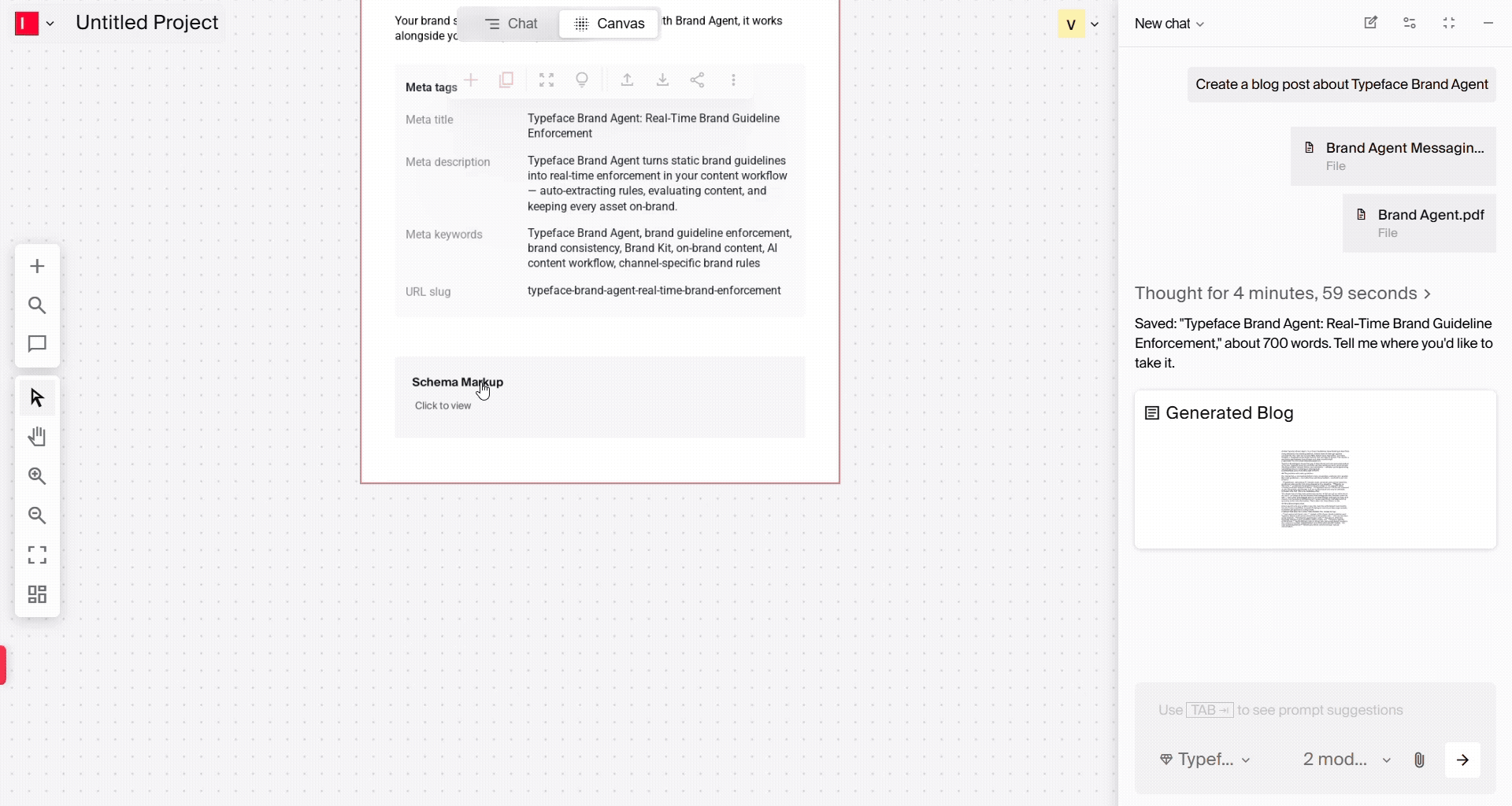This screenshot has width=1512, height=806.
Task: Expand the user avatar dropdown arrow
Action: 1095,24
